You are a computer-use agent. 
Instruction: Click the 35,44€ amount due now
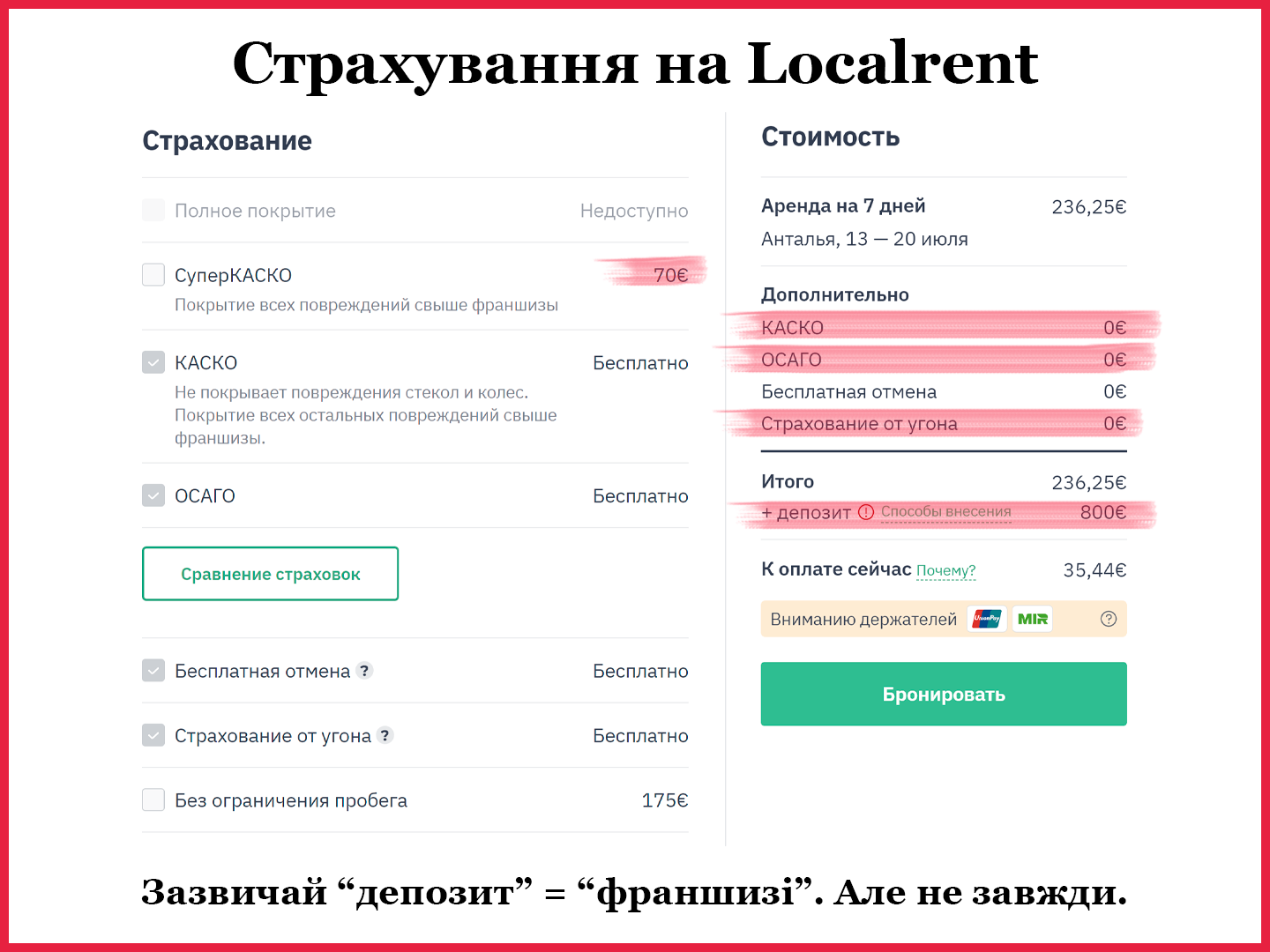[1094, 570]
